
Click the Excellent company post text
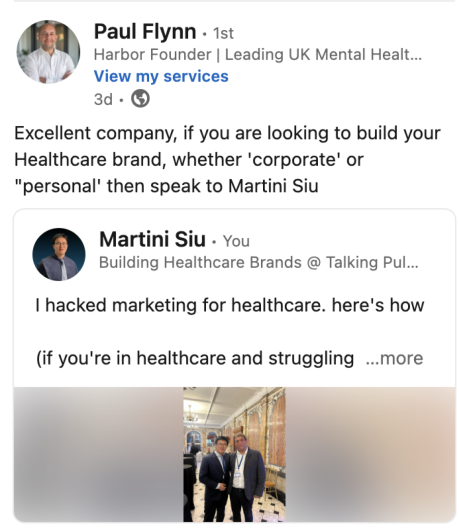click(227, 159)
